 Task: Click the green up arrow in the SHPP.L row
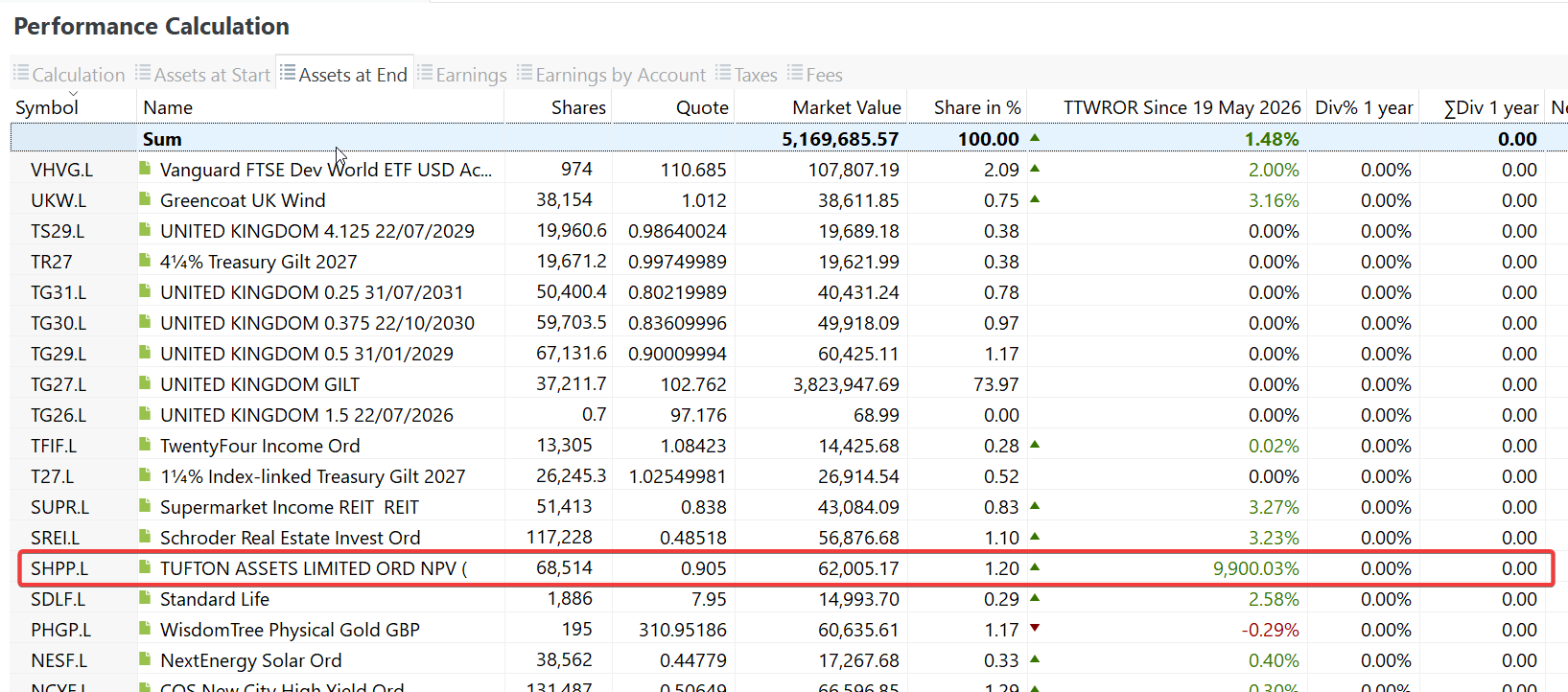tap(1035, 567)
